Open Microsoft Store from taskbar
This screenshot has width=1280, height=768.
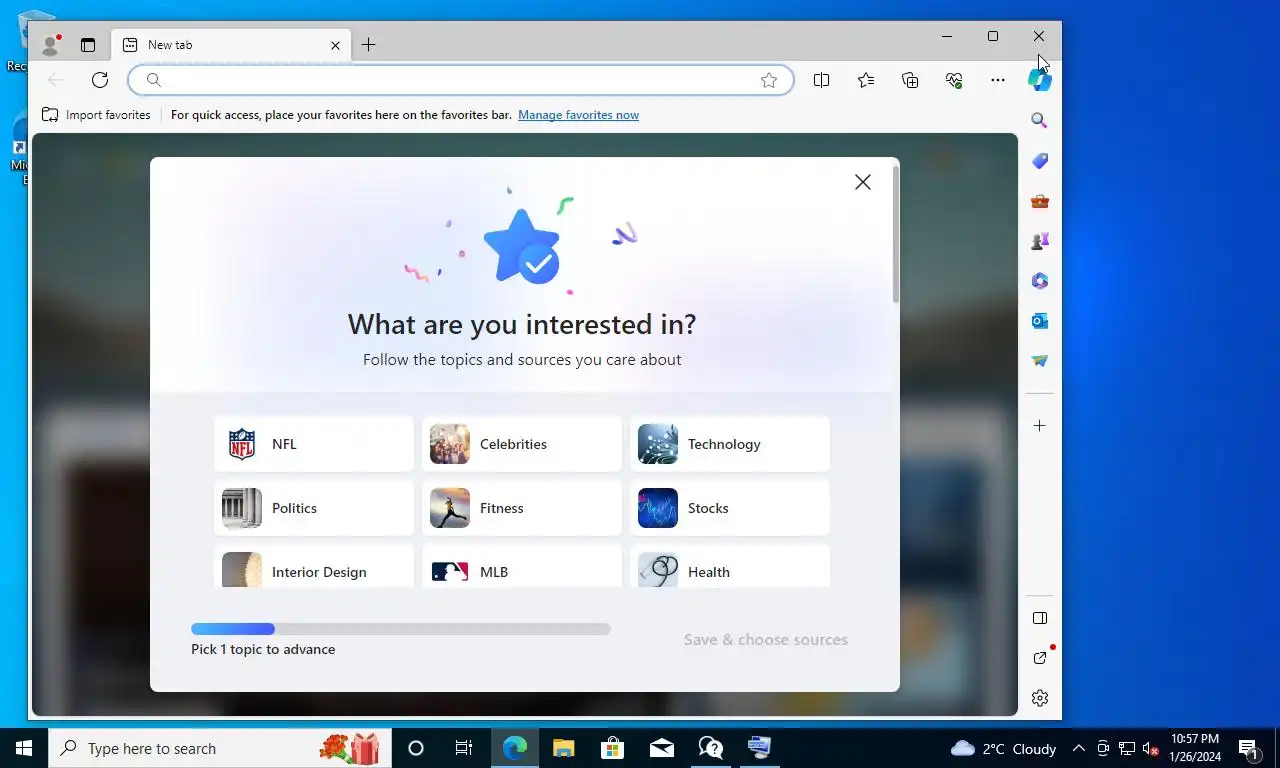coord(612,748)
